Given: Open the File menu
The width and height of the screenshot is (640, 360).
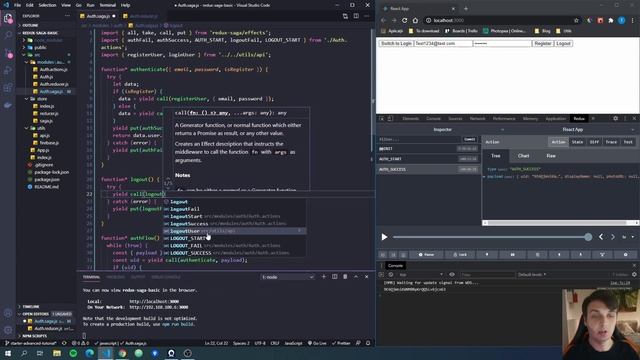Looking at the screenshot, I should [x=17, y=5].
